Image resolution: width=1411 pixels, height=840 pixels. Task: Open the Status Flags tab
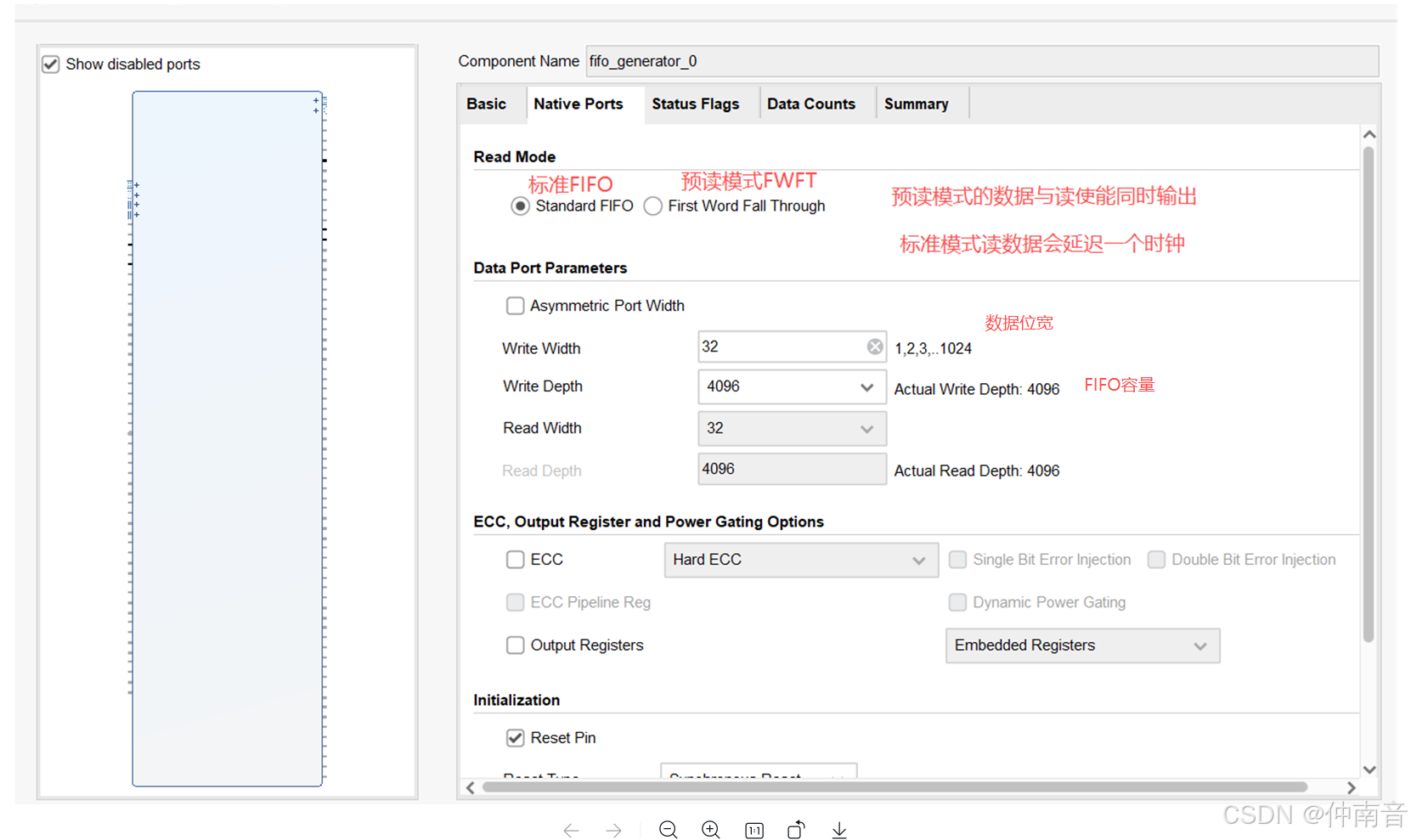coord(696,104)
